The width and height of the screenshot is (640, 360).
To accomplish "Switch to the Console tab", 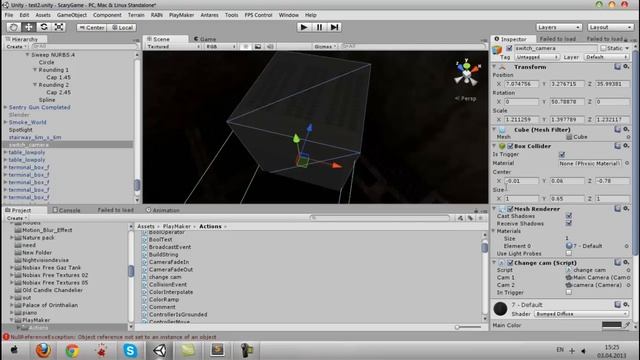I will (67, 210).
